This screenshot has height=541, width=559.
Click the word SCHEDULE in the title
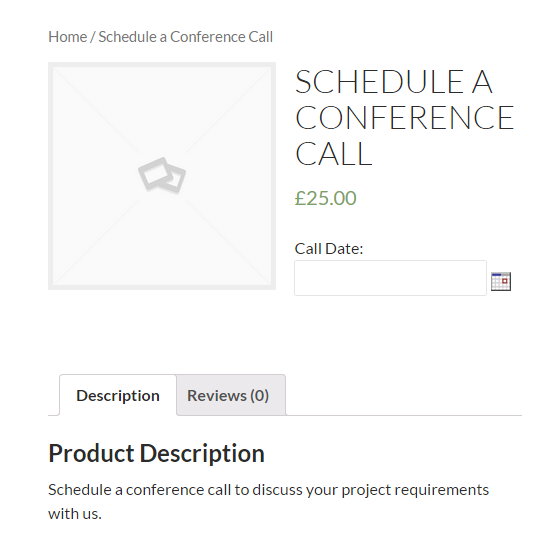tap(379, 82)
